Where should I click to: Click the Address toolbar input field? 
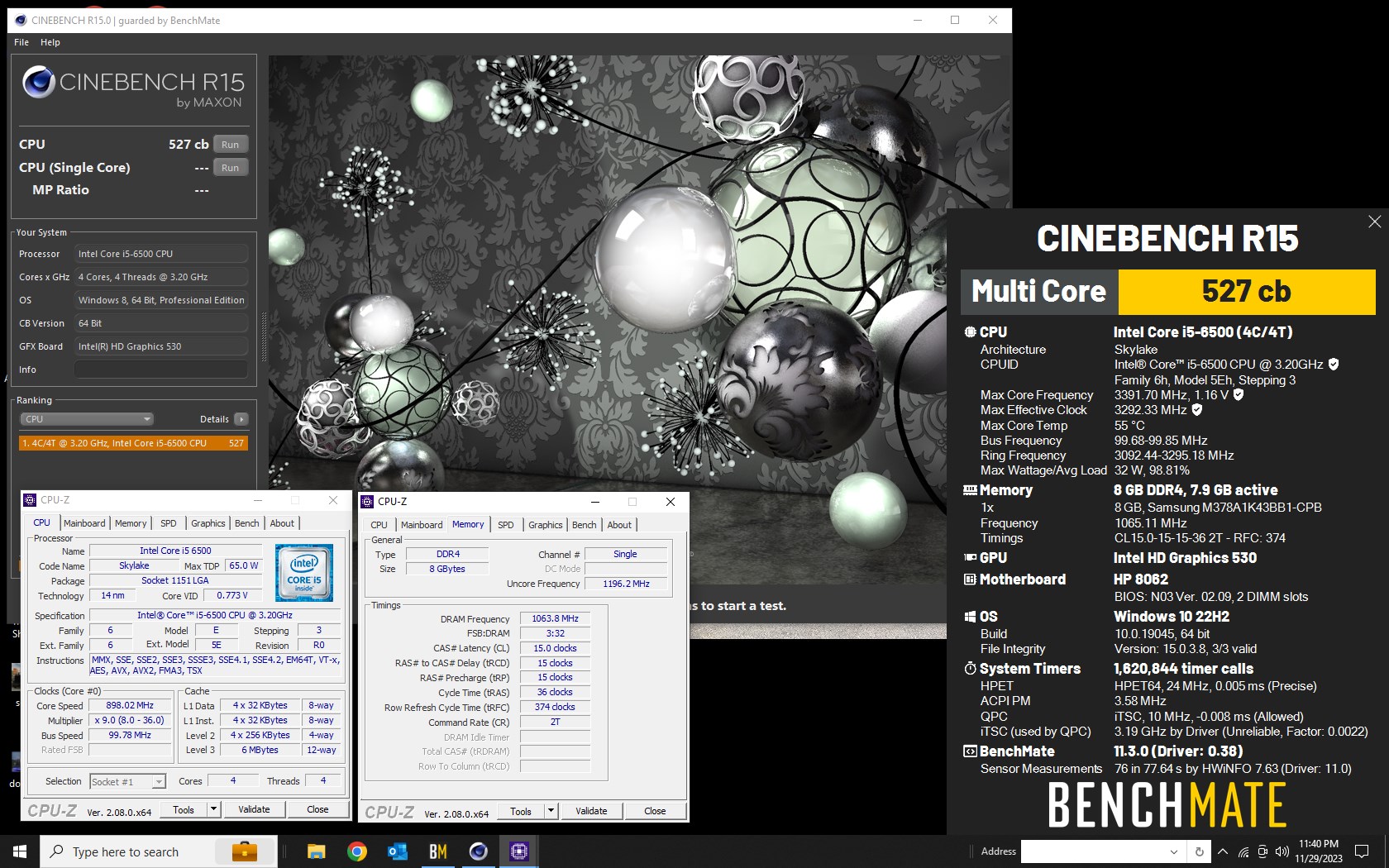[x=1092, y=851]
